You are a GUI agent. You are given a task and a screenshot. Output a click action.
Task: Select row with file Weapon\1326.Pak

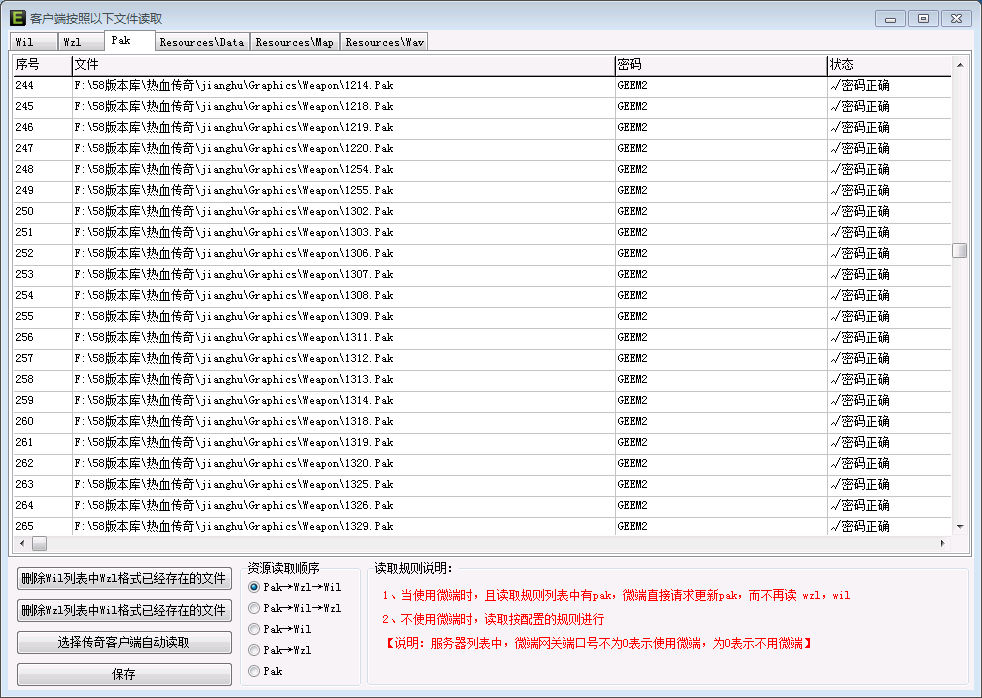pos(482,505)
